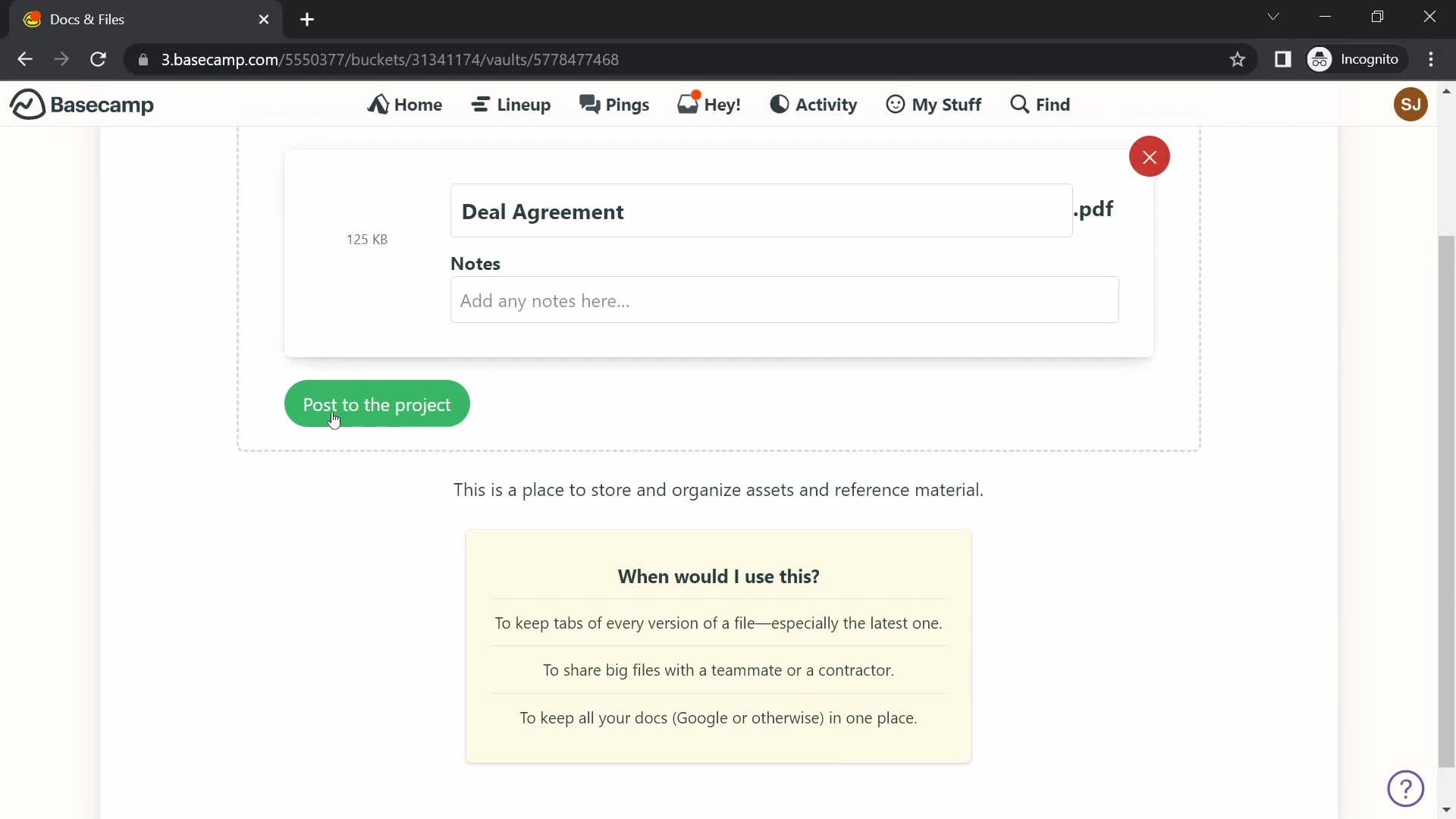Open Pings messaging icon

[x=614, y=104]
